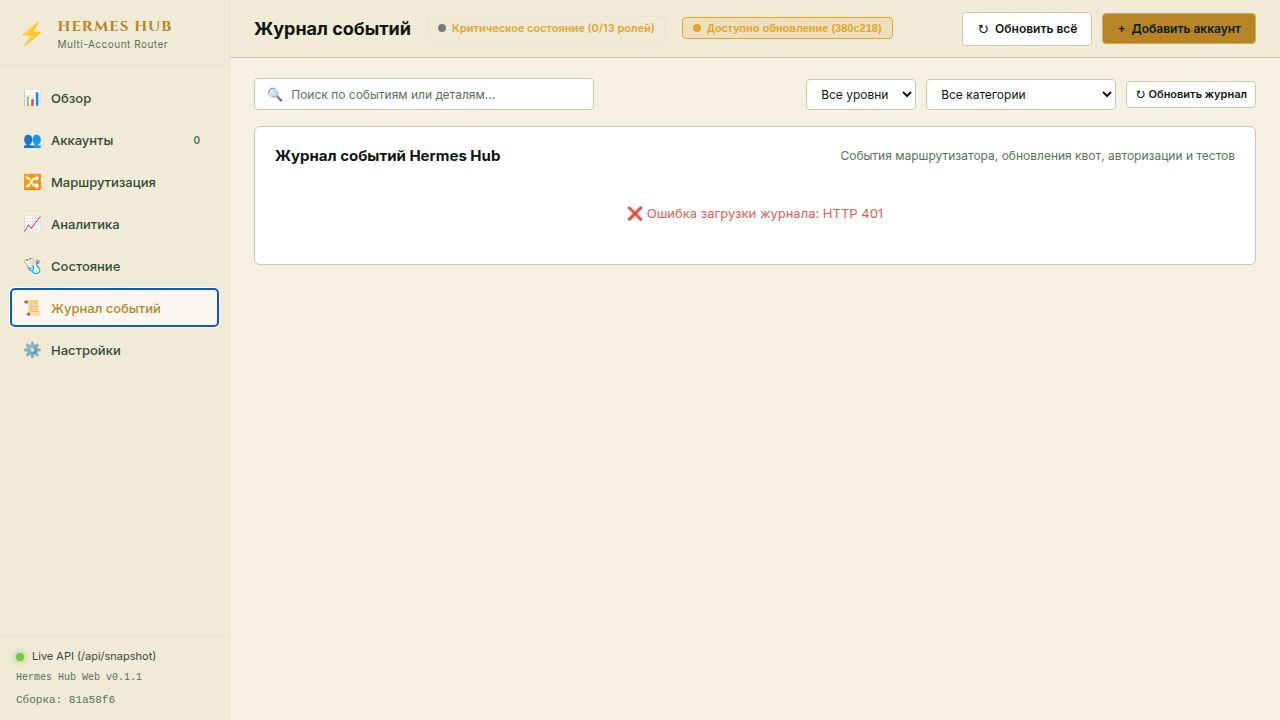The width and height of the screenshot is (1280, 720).
Task: Focus the event search input field
Action: tap(424, 94)
